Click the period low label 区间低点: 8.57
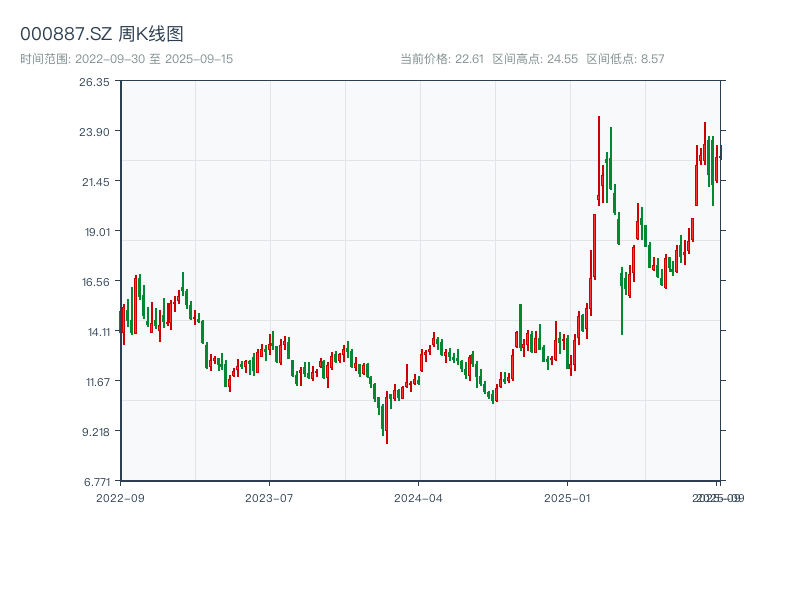This screenshot has height=600, width=800. [x=625, y=59]
